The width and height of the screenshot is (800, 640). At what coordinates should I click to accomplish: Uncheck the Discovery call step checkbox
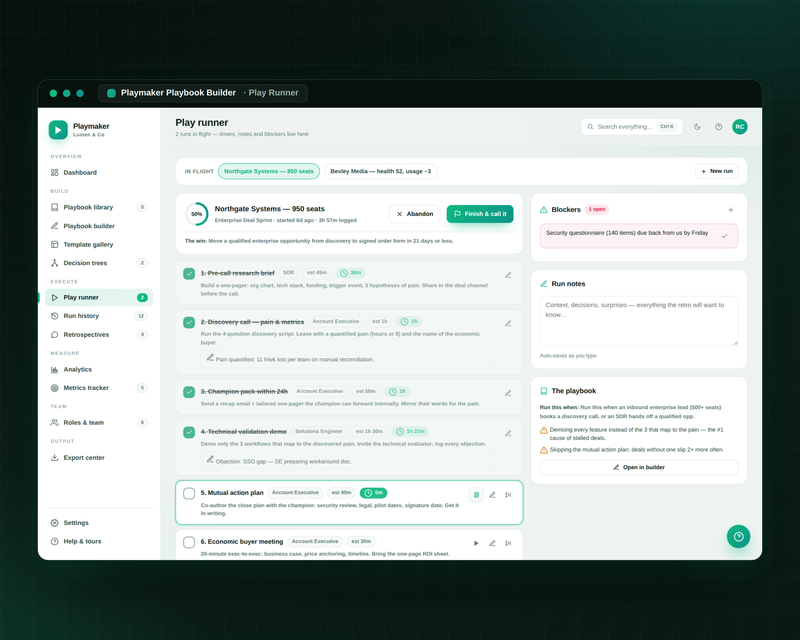click(189, 323)
